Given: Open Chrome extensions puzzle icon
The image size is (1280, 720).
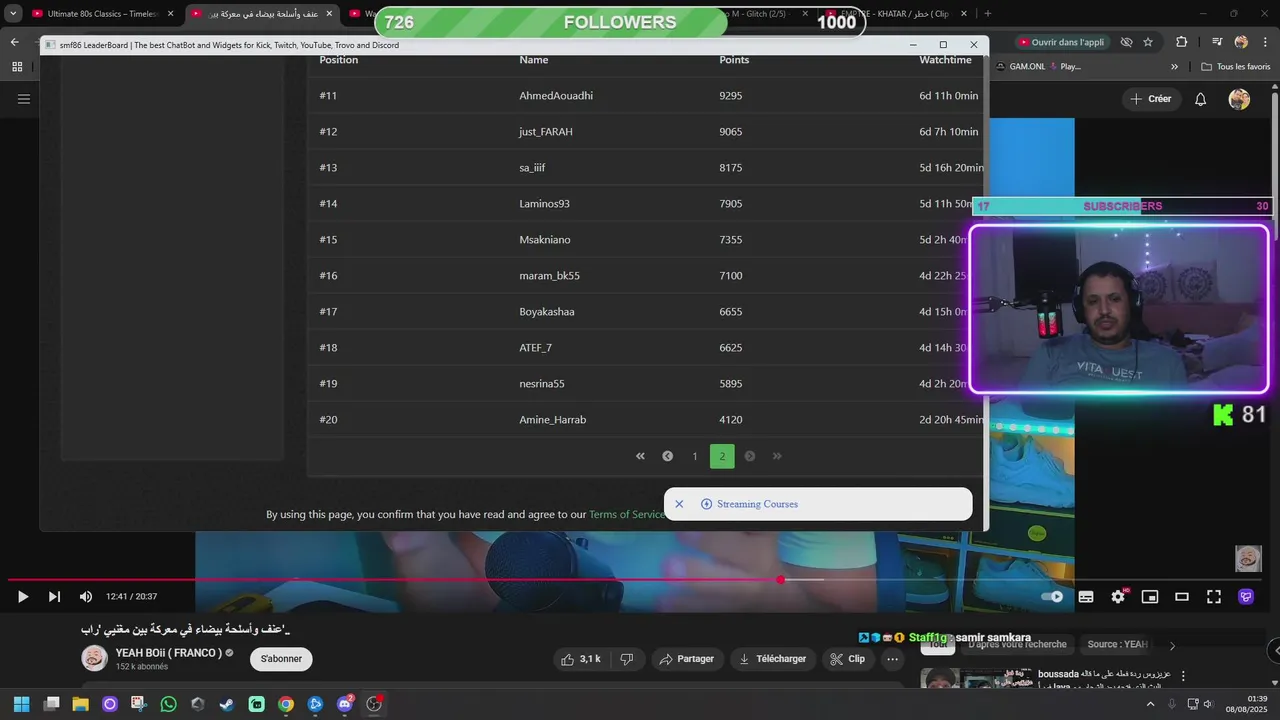Looking at the screenshot, I should (x=1182, y=42).
